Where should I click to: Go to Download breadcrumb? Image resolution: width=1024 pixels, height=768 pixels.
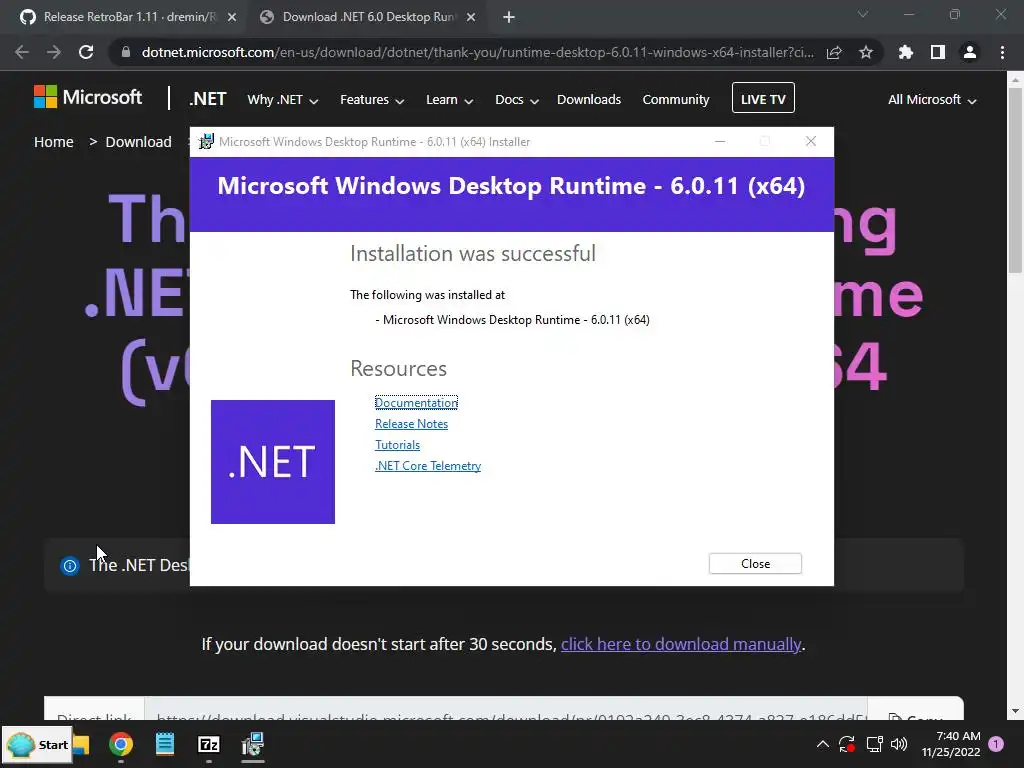138,142
